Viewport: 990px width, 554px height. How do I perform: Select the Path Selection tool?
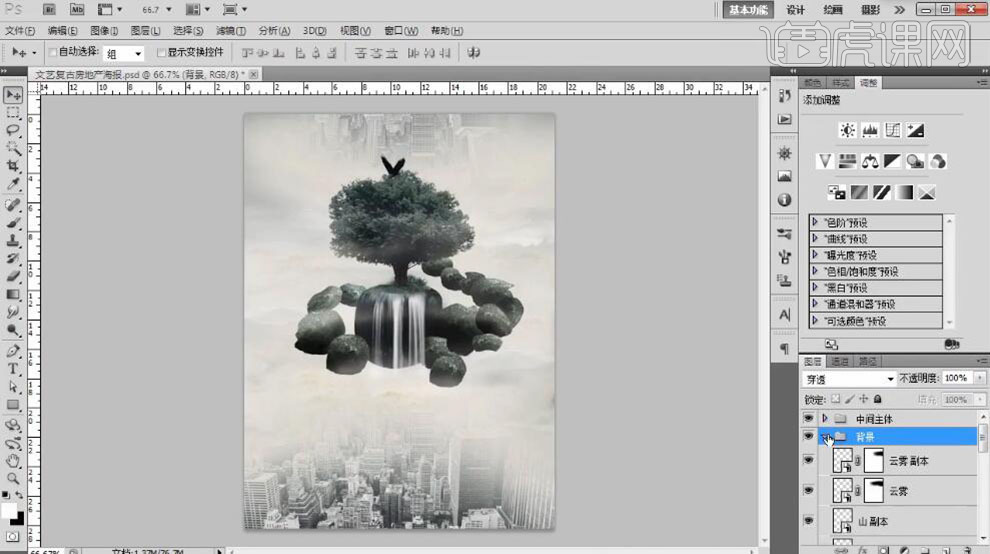tap(13, 387)
